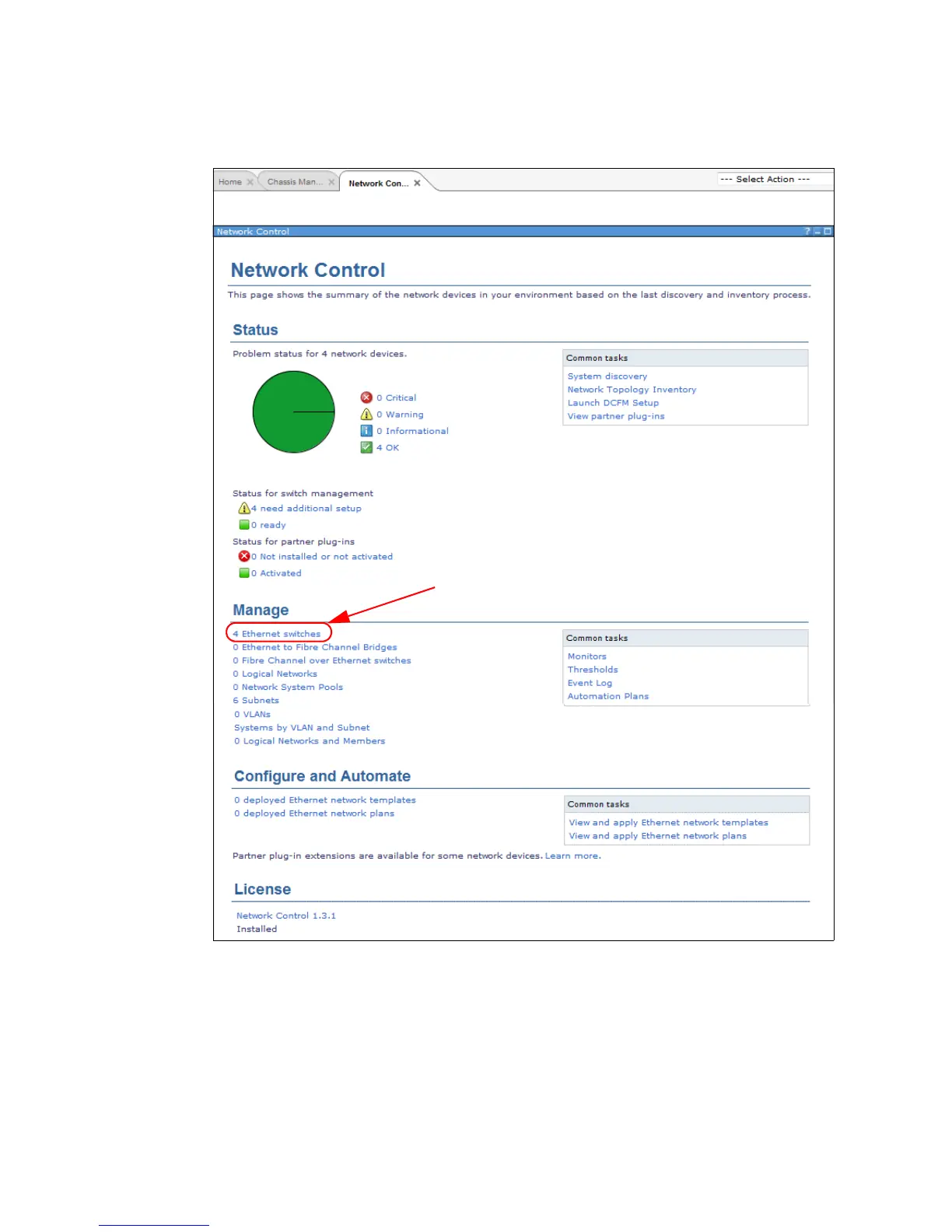Open the 0 Activated link
This screenshot has width=952, height=1232.
(276, 573)
